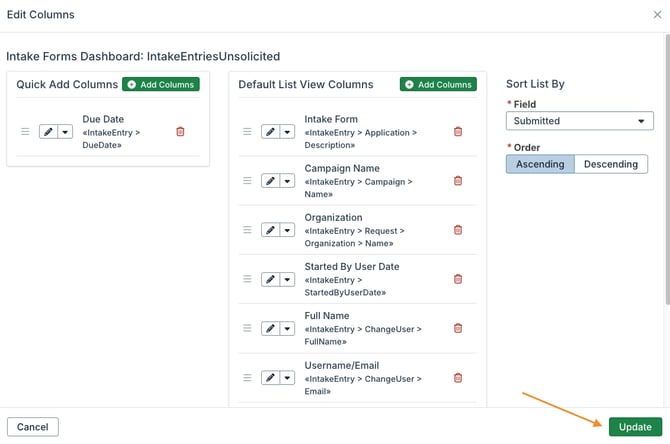This screenshot has width=670, height=444.
Task: Click the trash icon for Intake Form
Action: tap(458, 131)
